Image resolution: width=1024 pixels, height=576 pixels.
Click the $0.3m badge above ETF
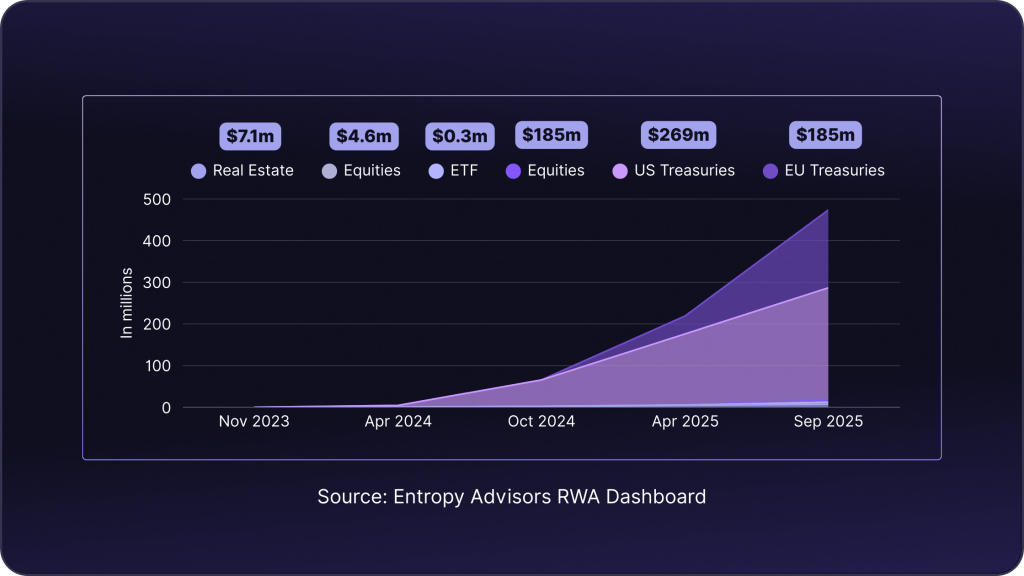pos(459,135)
